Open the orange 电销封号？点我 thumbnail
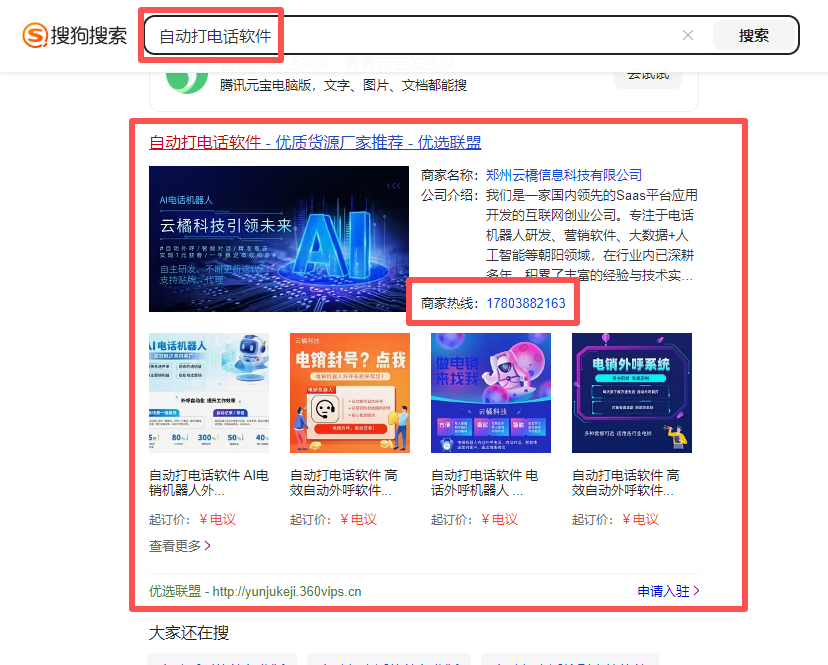Viewport: 828px width, 665px height. 350,393
